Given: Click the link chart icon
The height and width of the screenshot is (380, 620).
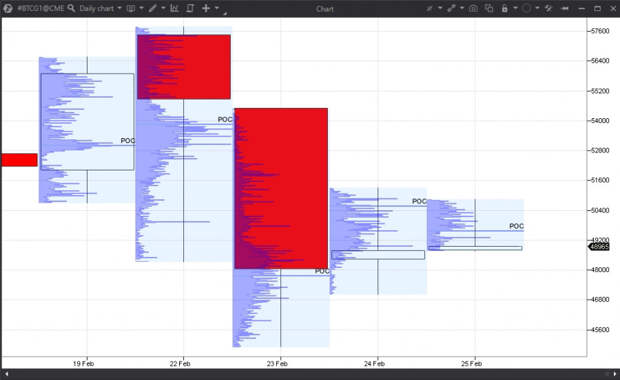Looking at the screenshot, I should [451, 8].
